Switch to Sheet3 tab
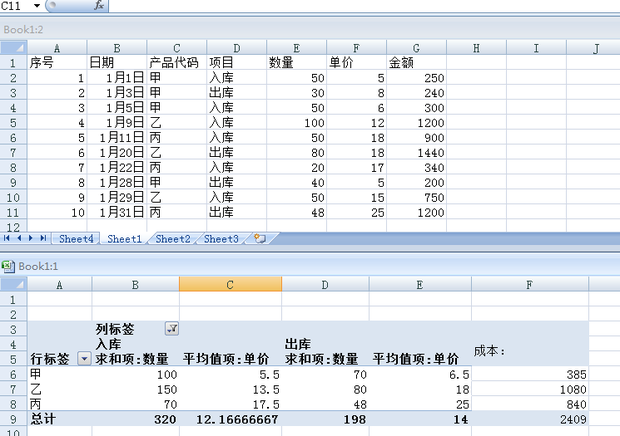 [221, 239]
